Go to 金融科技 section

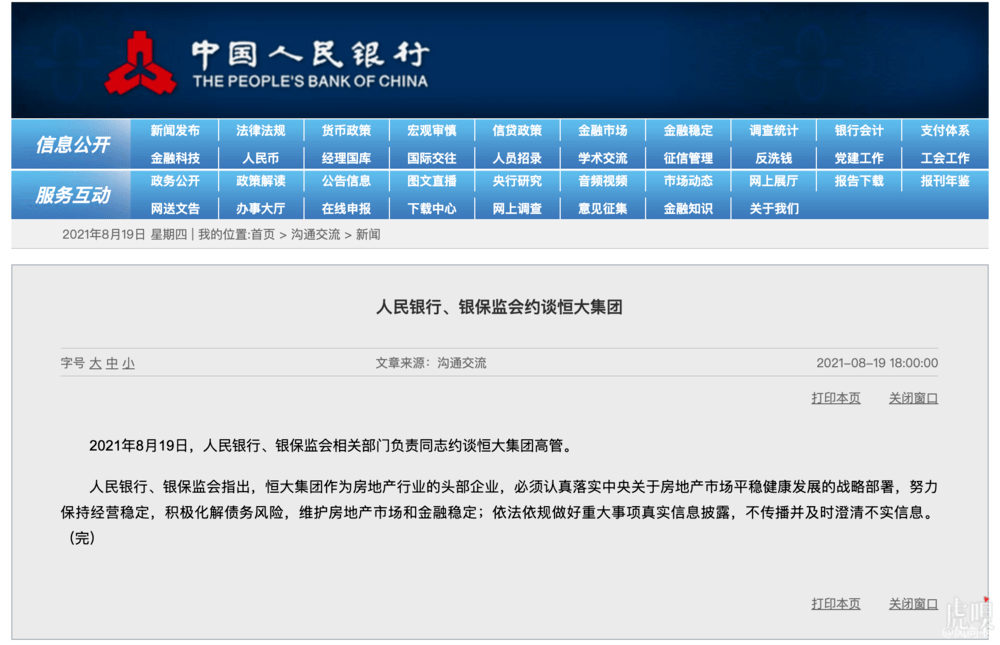click(175, 158)
